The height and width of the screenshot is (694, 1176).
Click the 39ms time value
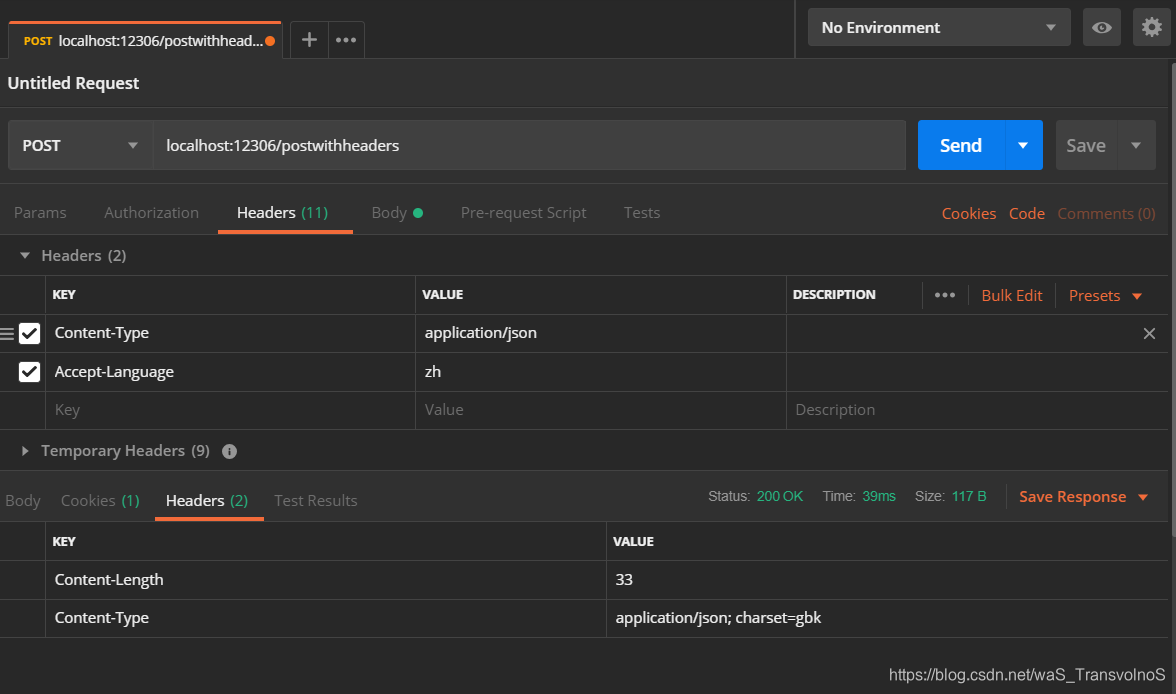click(878, 497)
